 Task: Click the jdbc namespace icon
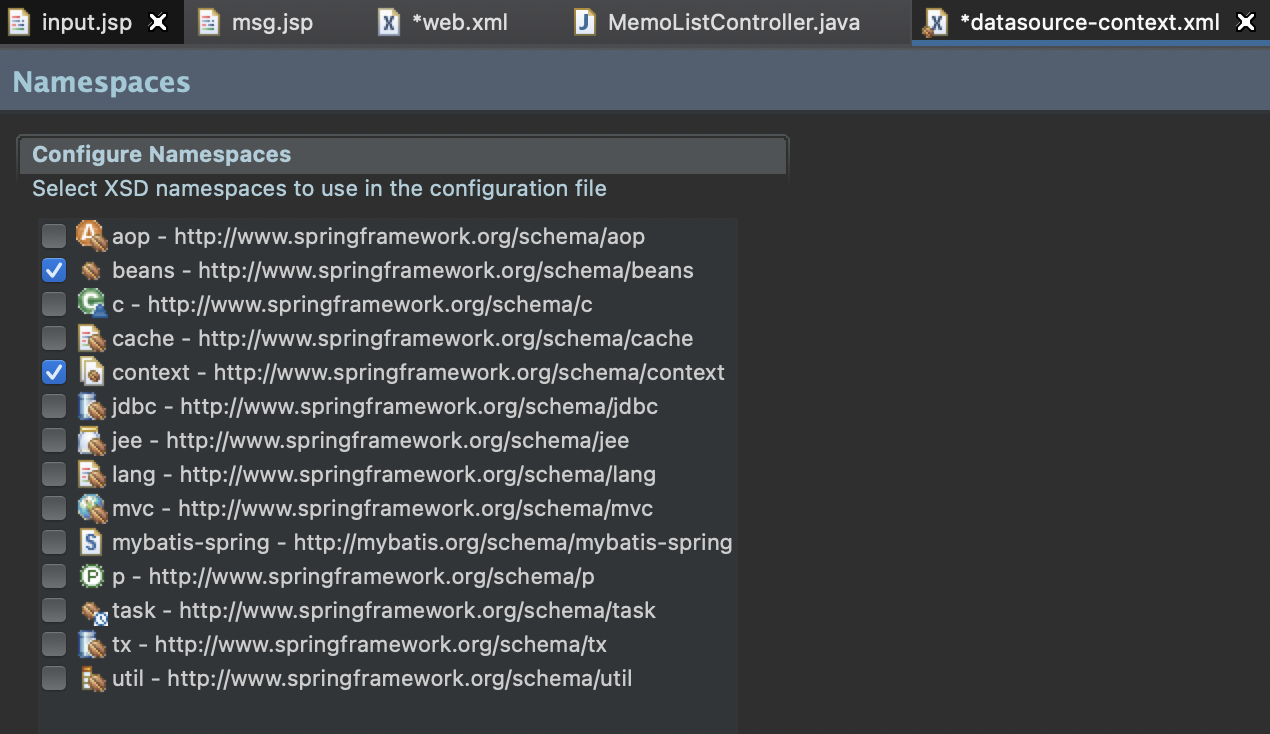[91, 406]
